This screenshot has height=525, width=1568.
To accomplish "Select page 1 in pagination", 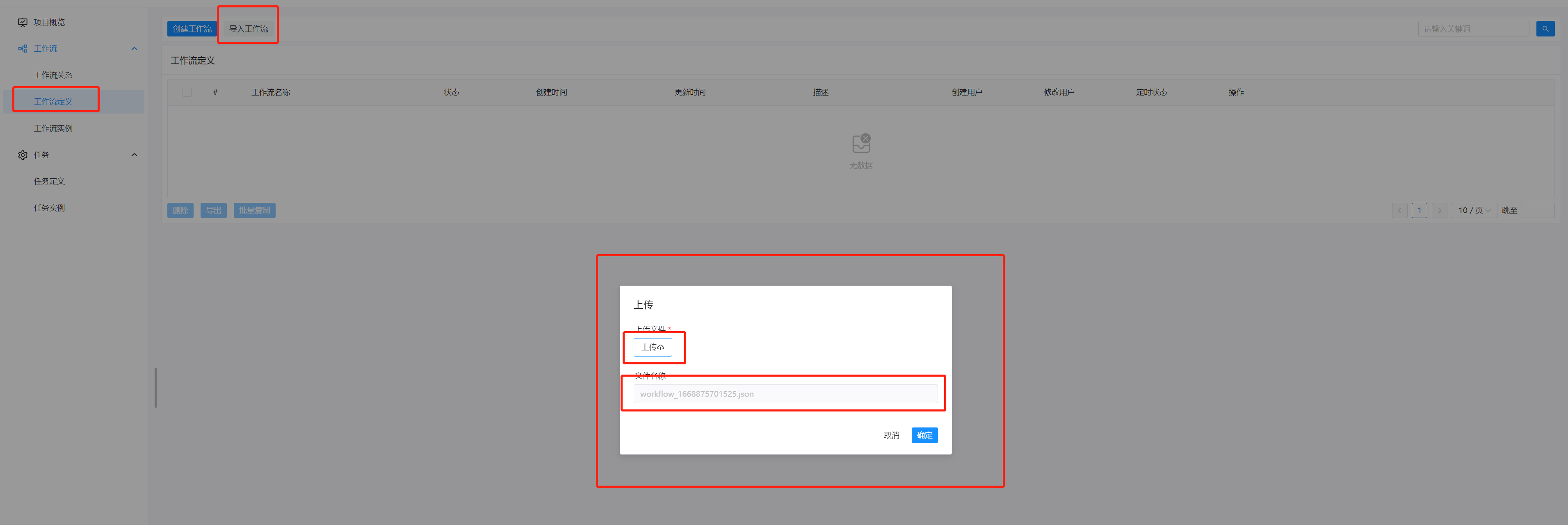I will [x=1419, y=211].
